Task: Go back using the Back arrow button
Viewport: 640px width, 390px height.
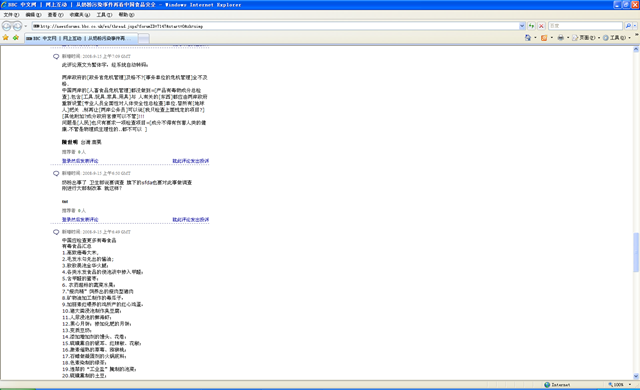Action: [7, 26]
